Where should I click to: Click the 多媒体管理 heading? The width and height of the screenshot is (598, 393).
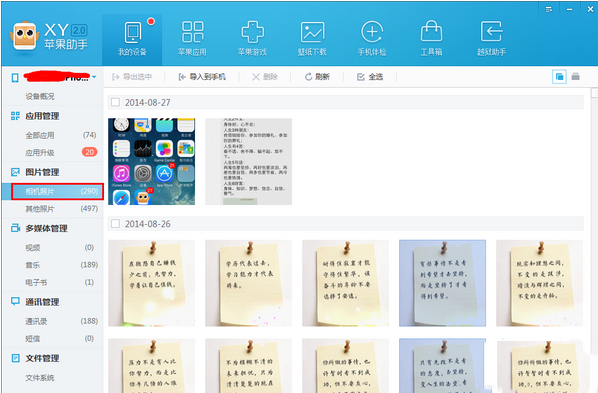point(47,228)
